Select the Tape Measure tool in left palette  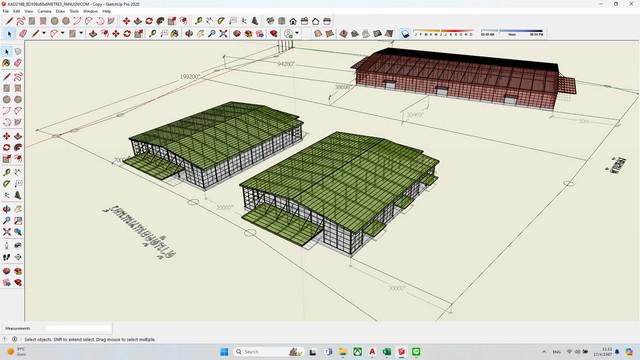point(7,172)
